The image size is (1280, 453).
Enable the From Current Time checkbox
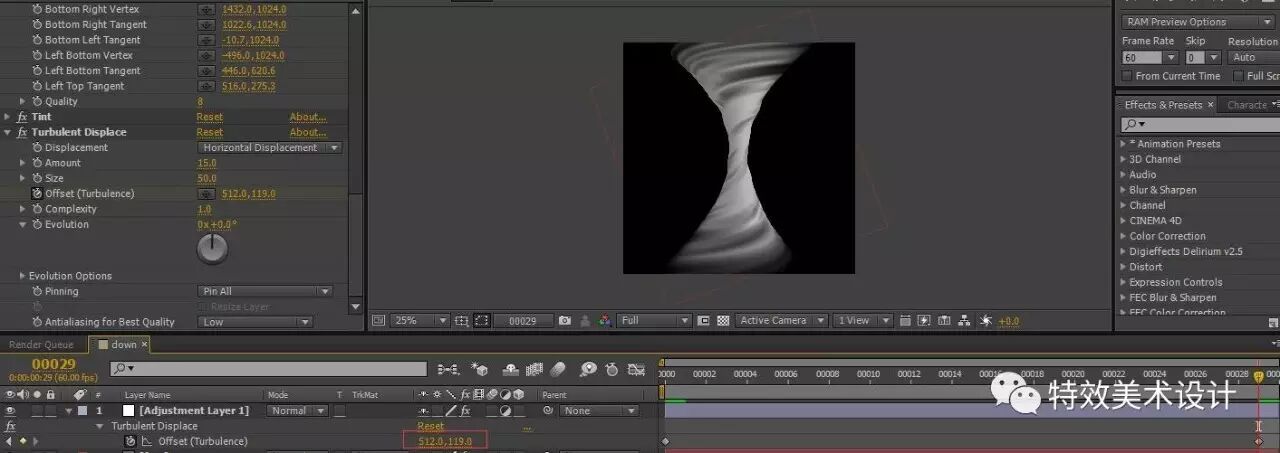[x=1127, y=76]
